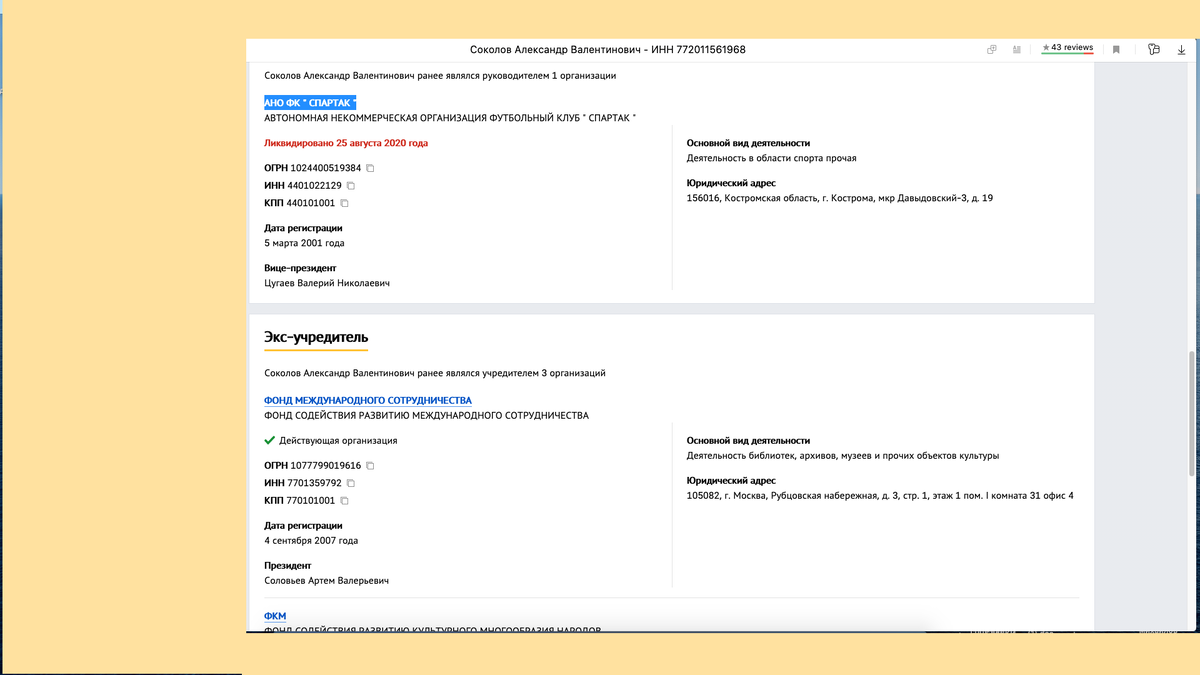Click 'Деятельность библиотек, архивов, музеев' activity text

coord(843,456)
